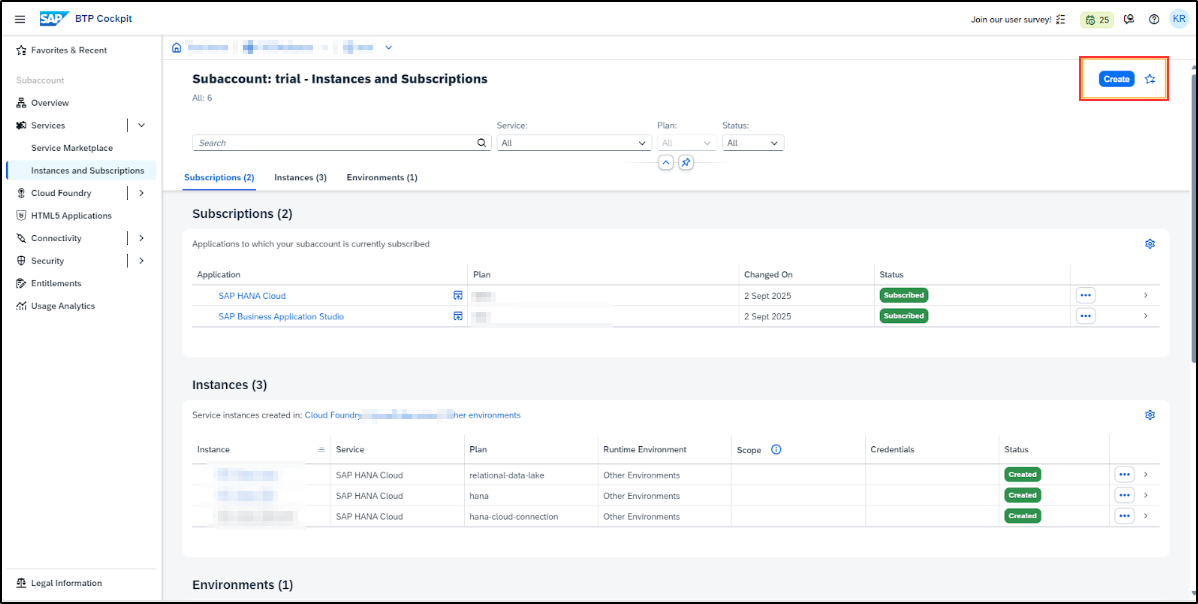Click the KR user avatar

pos(1179,19)
